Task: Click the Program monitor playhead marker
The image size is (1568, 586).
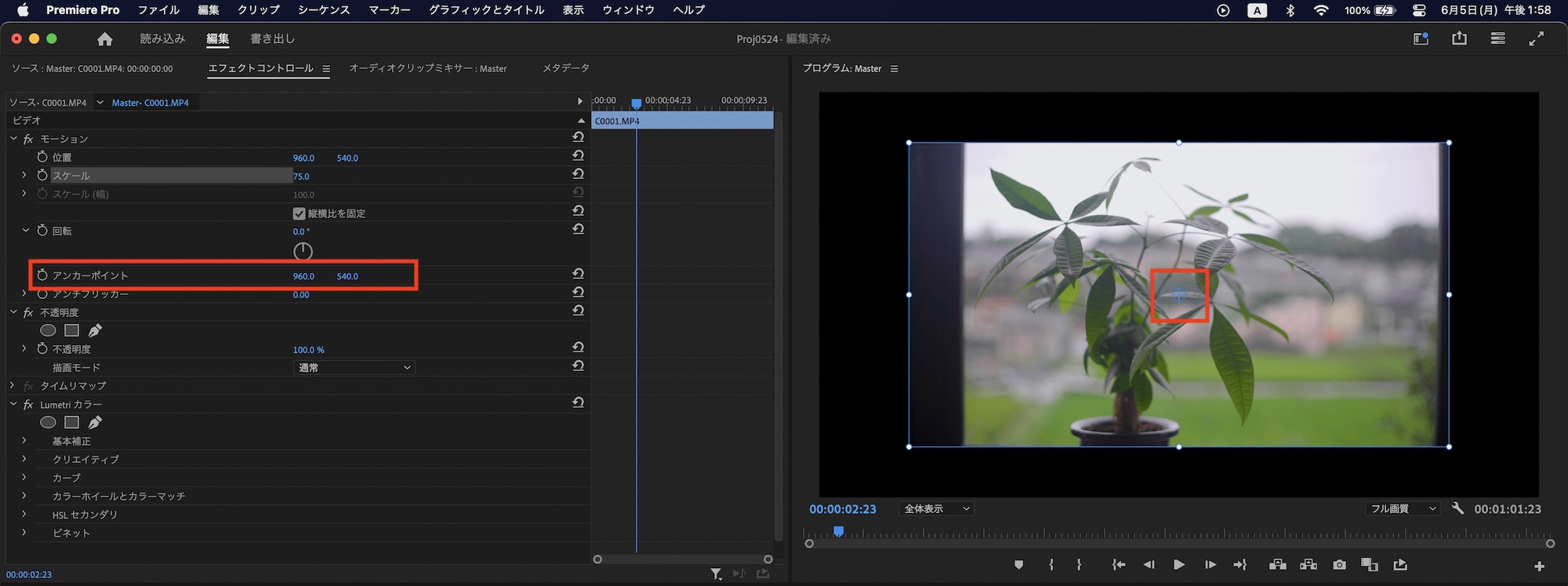Action: coord(838,532)
